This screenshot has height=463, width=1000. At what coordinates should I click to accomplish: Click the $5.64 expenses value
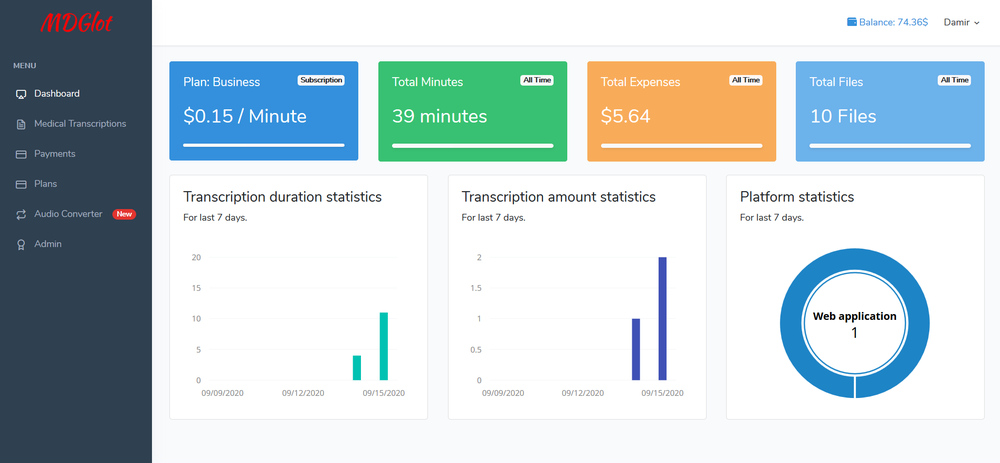[x=626, y=116]
